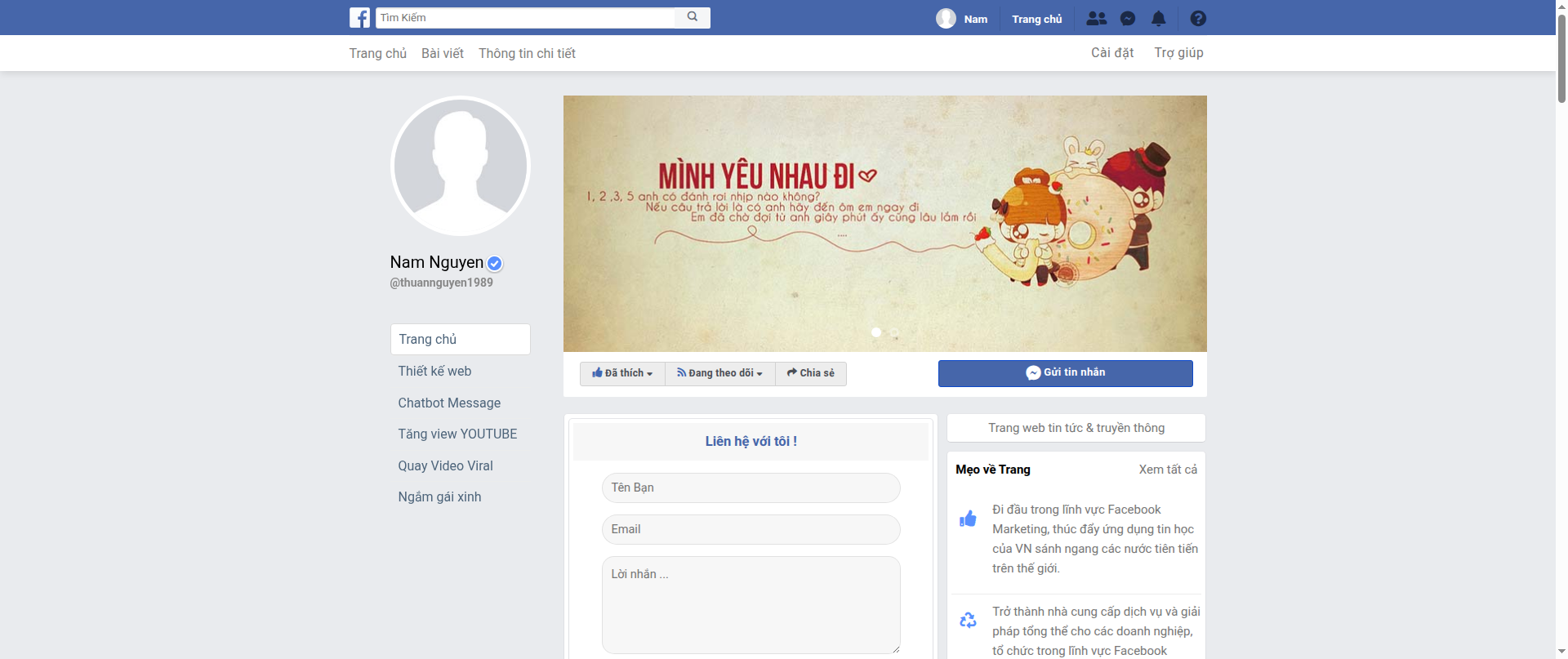Click the Nam profile name in header

[x=975, y=19]
